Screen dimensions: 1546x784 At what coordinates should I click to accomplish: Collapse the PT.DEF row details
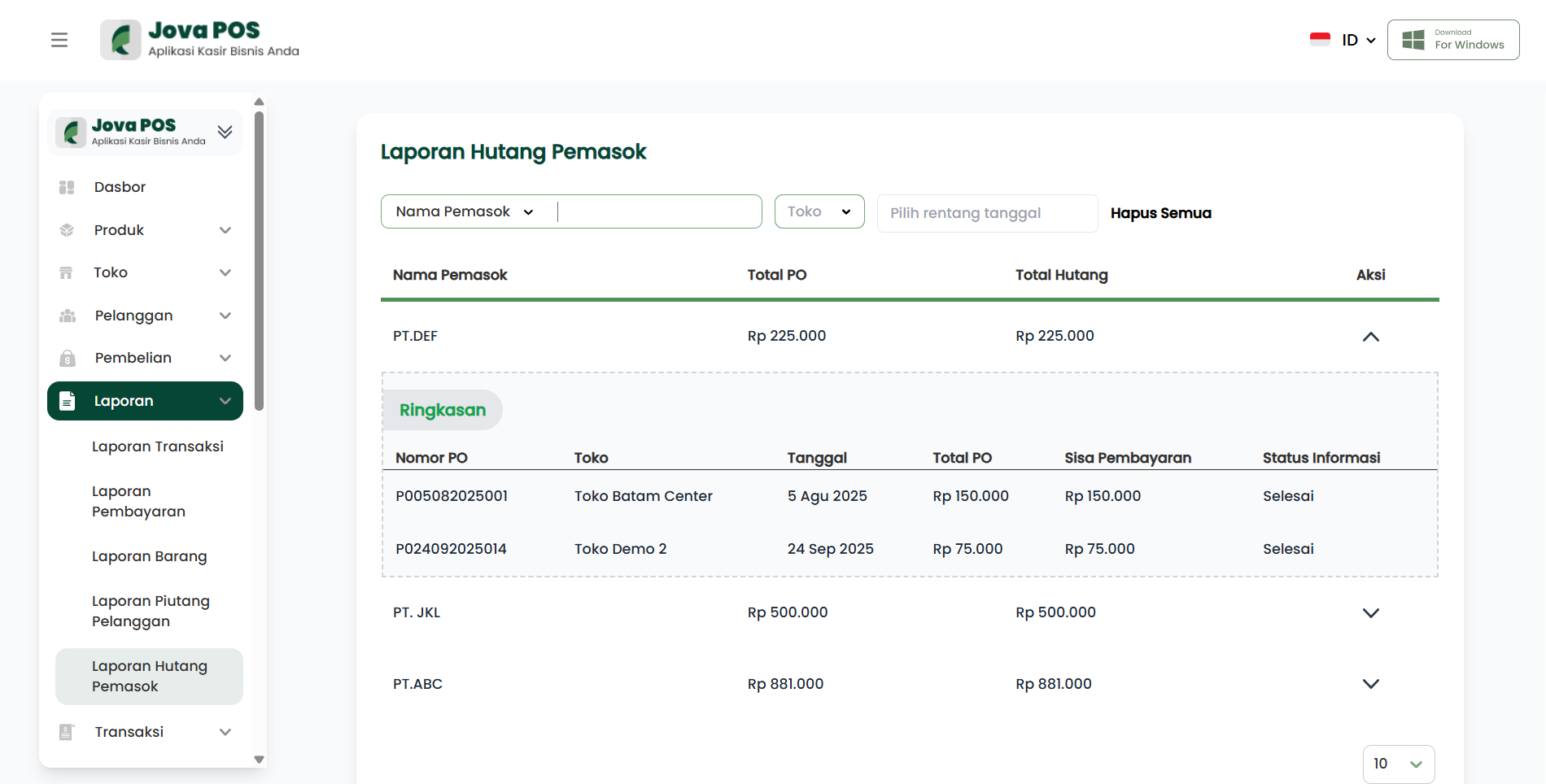pyautogui.click(x=1370, y=337)
